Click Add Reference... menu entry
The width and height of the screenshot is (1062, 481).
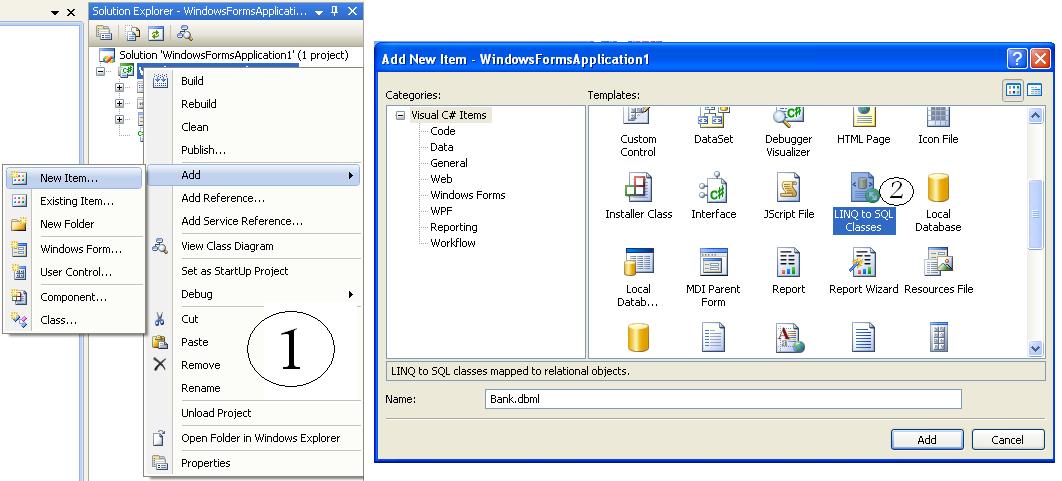click(x=254, y=198)
